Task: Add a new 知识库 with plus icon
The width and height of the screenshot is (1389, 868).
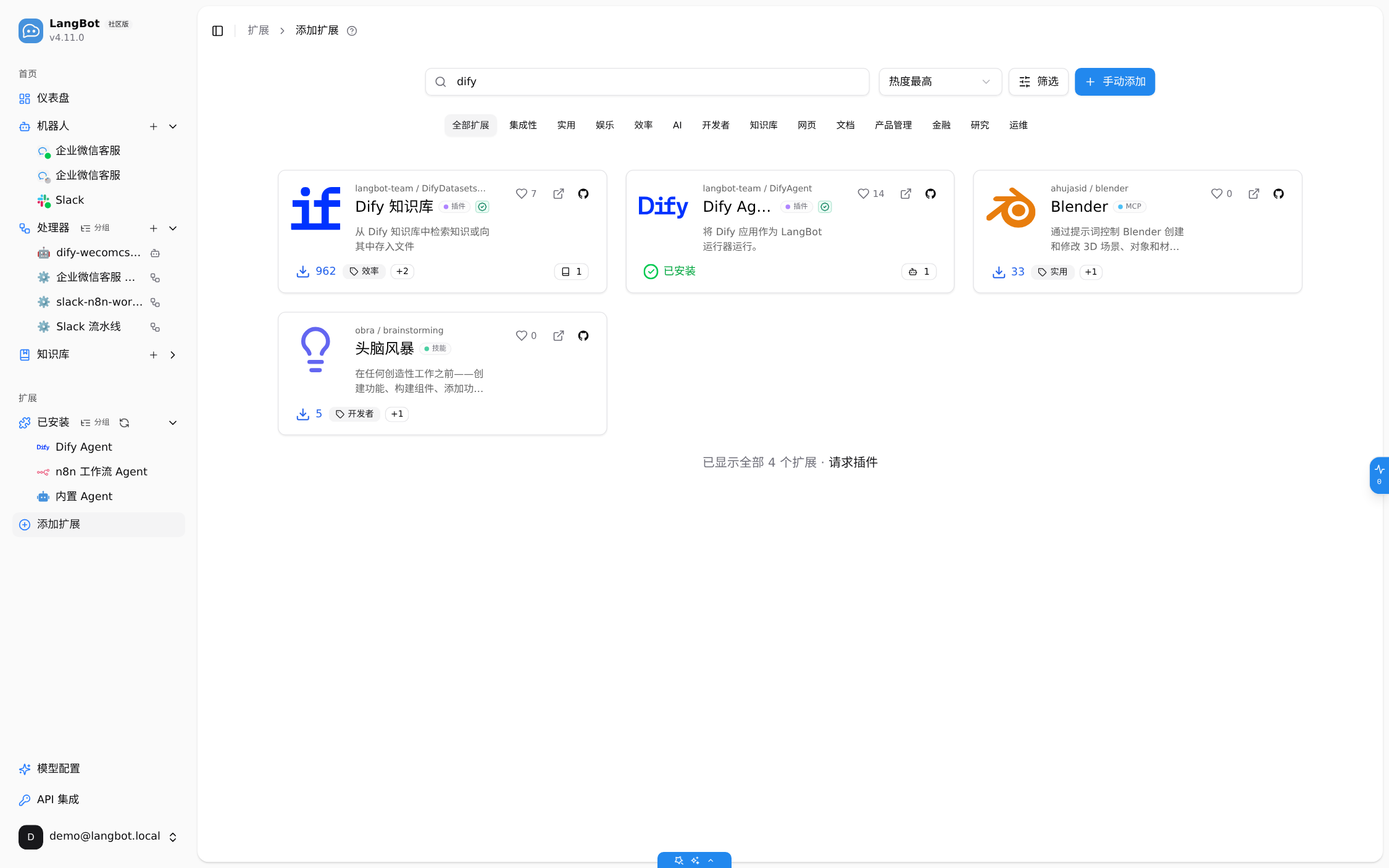Action: click(x=154, y=355)
